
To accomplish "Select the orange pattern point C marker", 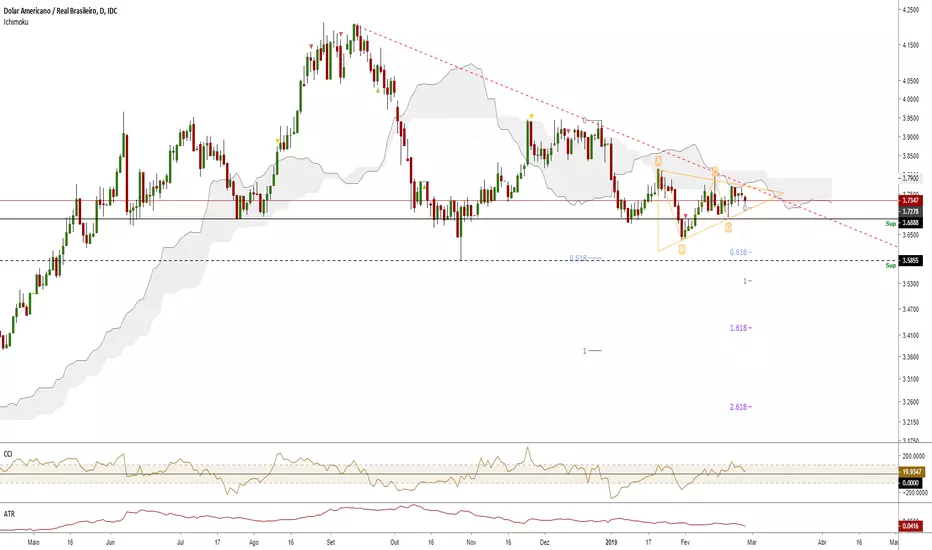I will pyautogui.click(x=715, y=171).
